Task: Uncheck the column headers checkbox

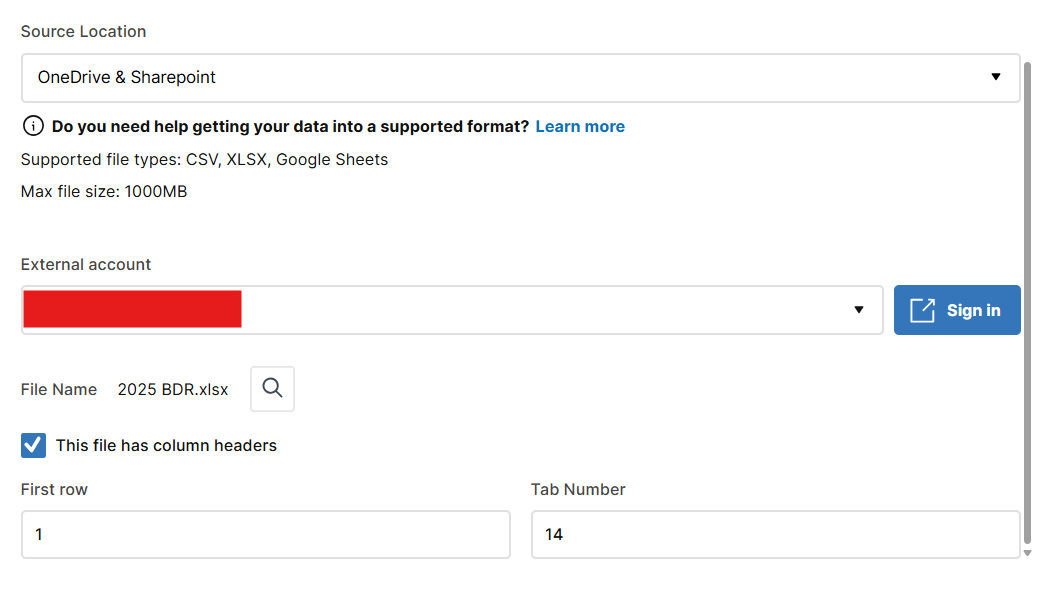Action: 33,446
